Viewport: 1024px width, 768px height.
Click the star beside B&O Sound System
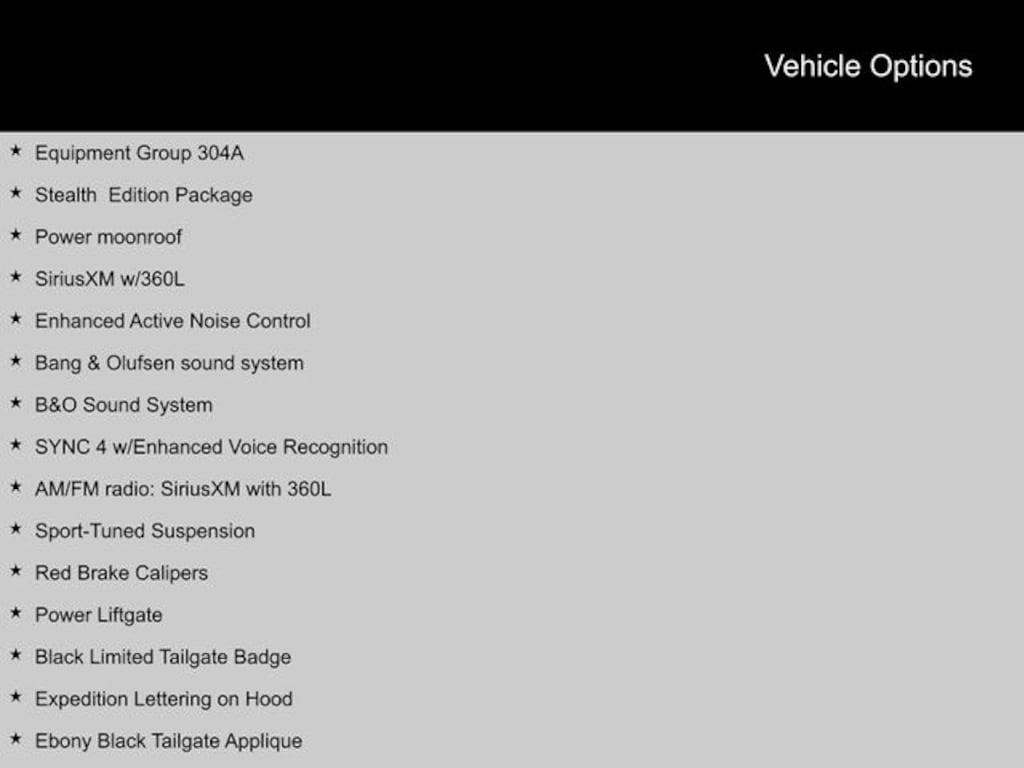click(15, 404)
